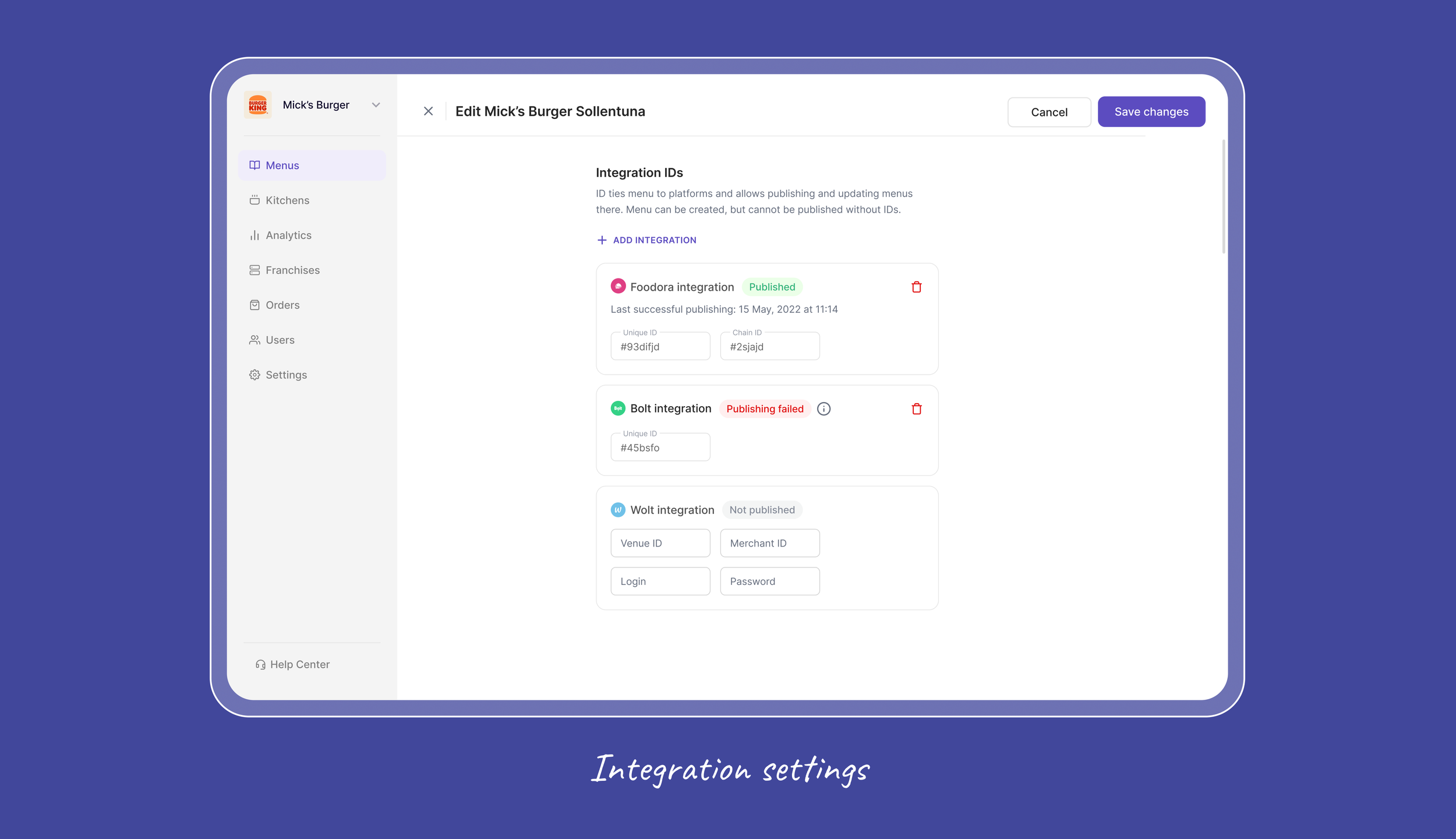Click the Foodora Unique ID field

point(660,346)
